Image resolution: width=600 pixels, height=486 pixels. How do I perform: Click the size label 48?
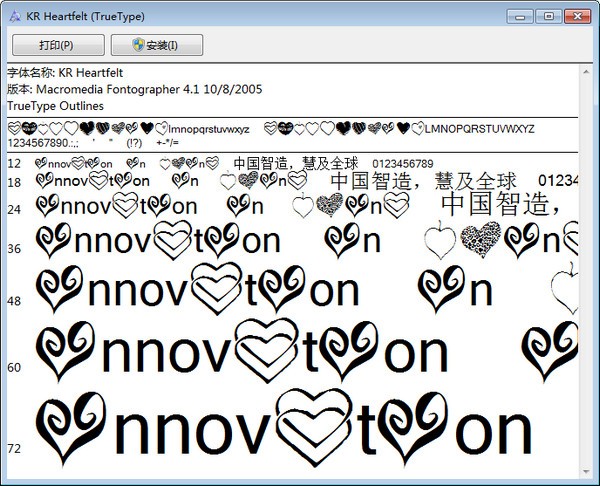click(x=14, y=301)
